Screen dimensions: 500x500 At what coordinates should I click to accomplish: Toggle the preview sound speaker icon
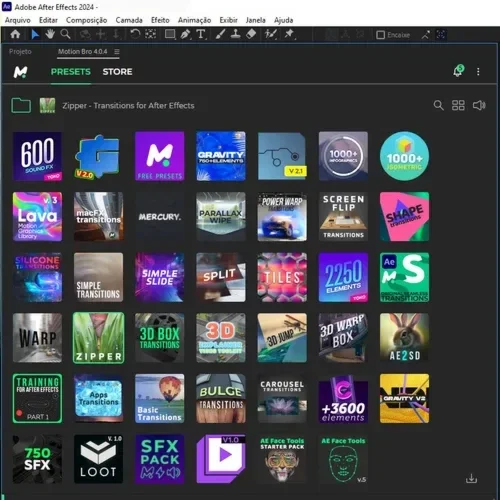point(479,105)
